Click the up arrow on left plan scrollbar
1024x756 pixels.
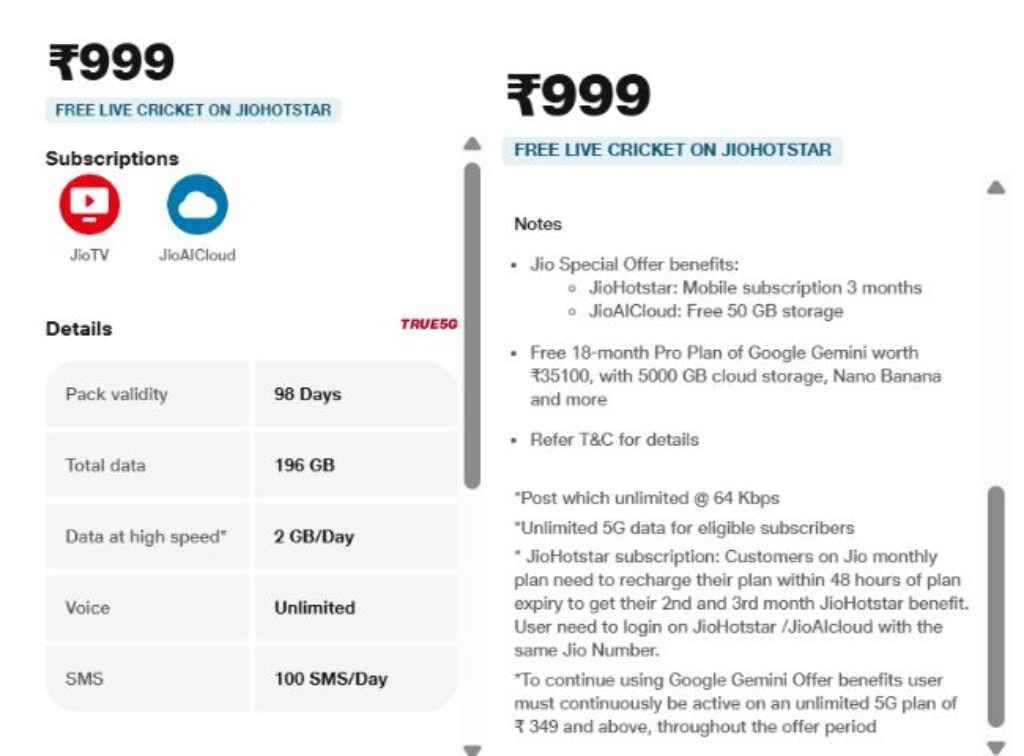tap(471, 142)
